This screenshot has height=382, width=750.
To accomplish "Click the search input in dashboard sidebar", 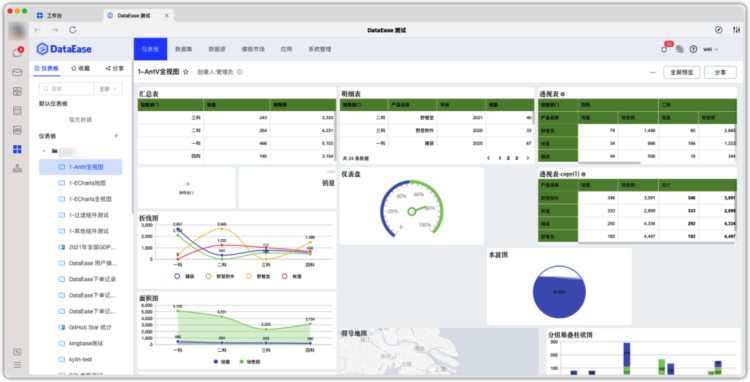I will [66, 89].
